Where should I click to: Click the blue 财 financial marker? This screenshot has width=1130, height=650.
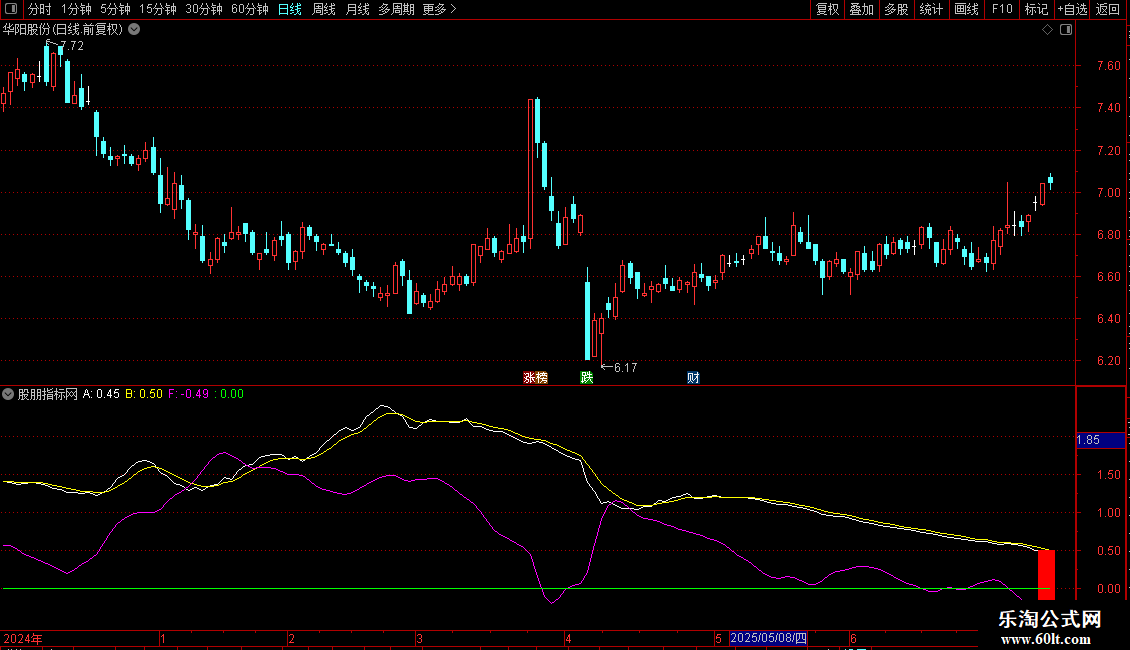[x=692, y=378]
